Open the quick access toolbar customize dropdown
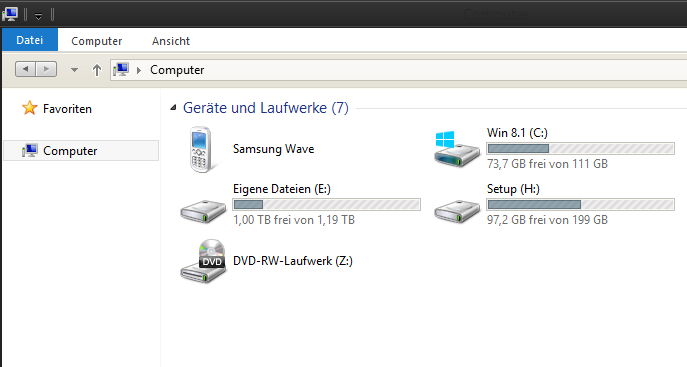This screenshot has height=367, width=687. [38, 16]
